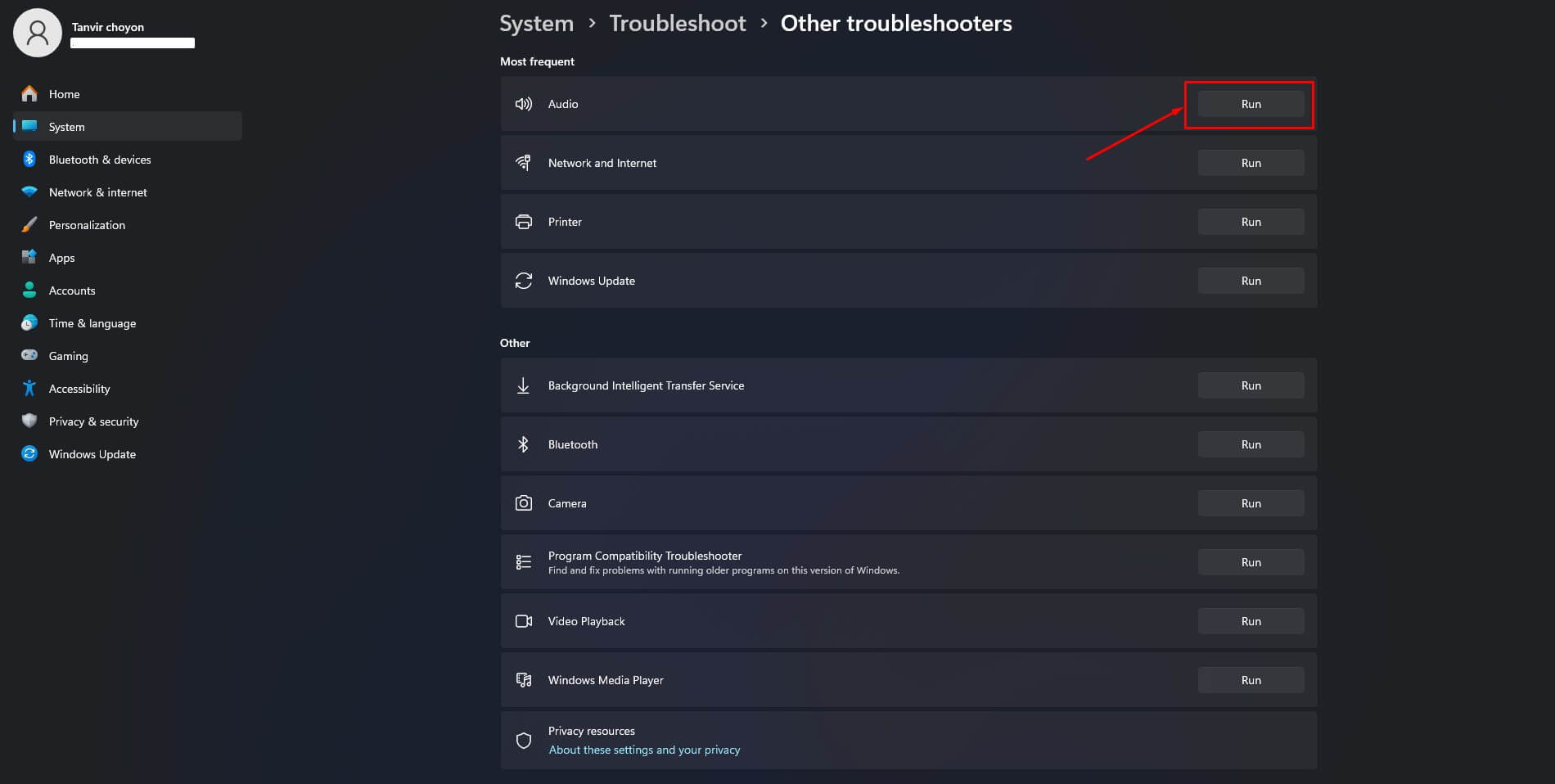This screenshot has width=1555, height=784.
Task: Open Gaming settings
Action: 128,356
